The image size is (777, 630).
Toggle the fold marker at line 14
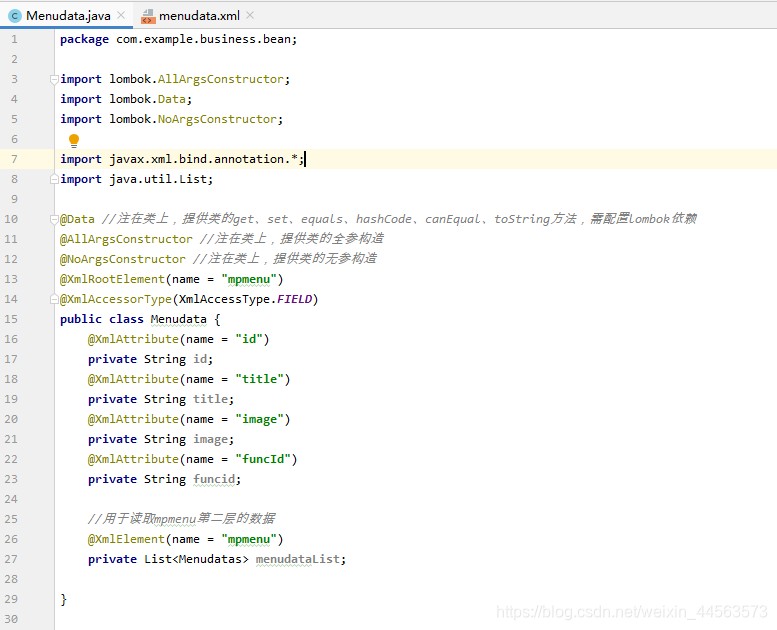coord(54,299)
